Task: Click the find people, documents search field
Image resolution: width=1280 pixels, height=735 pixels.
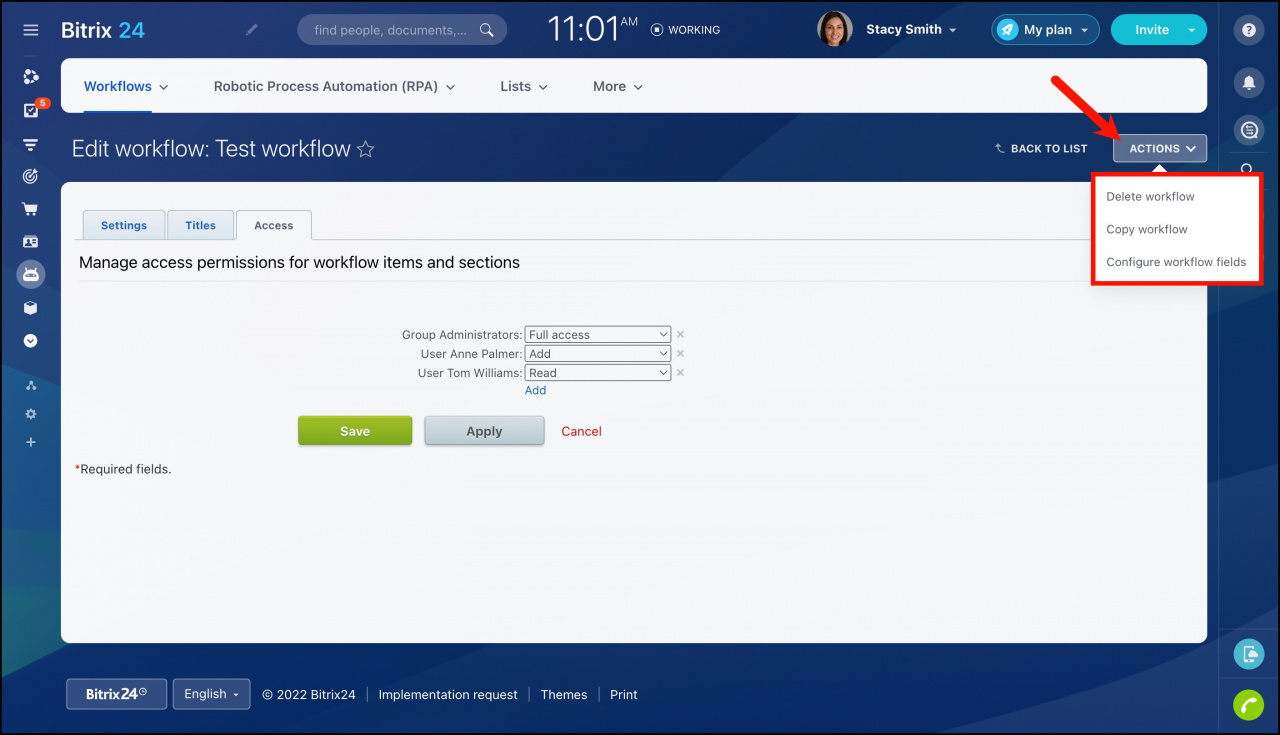Action: point(402,30)
